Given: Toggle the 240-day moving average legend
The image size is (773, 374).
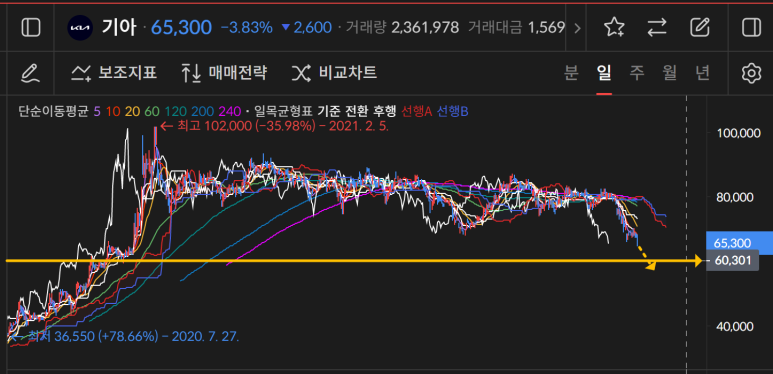Looking at the screenshot, I should [x=230, y=112].
